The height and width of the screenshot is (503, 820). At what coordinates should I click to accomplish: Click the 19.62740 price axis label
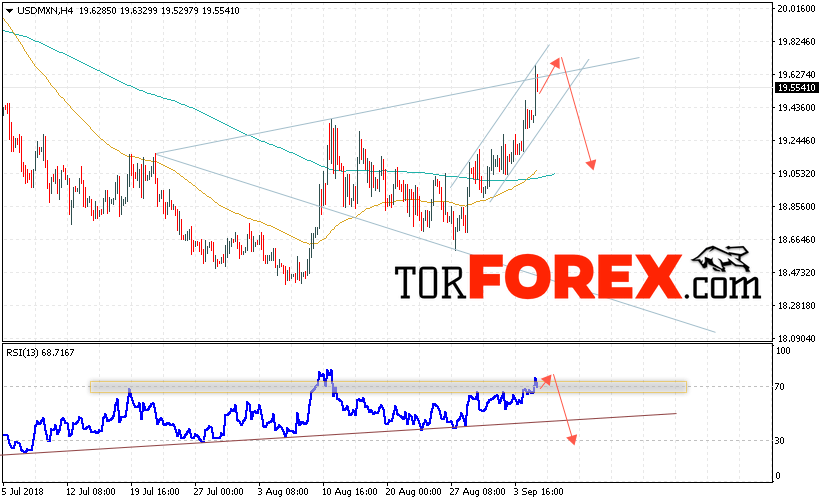(x=796, y=75)
